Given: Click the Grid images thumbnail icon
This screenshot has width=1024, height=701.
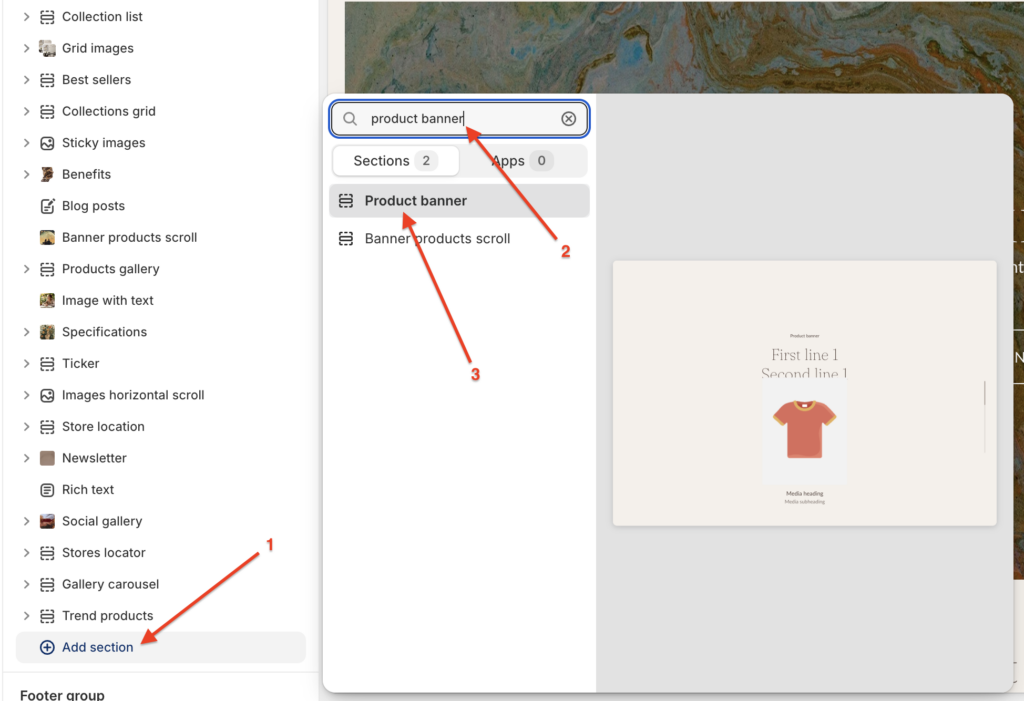Looking at the screenshot, I should [47, 48].
